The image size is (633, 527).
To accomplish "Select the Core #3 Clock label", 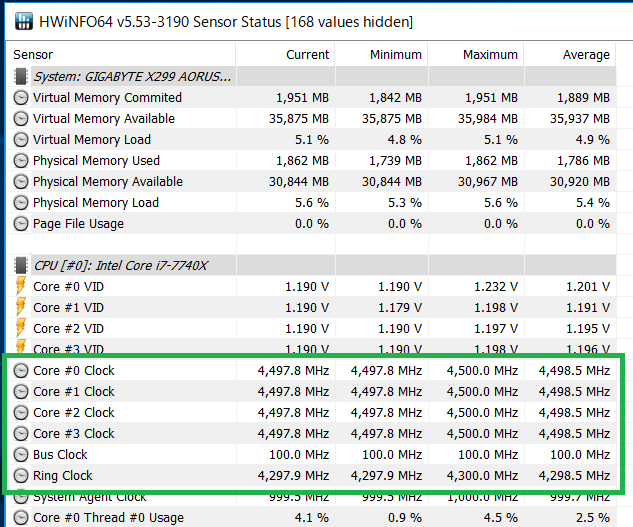I will (74, 433).
